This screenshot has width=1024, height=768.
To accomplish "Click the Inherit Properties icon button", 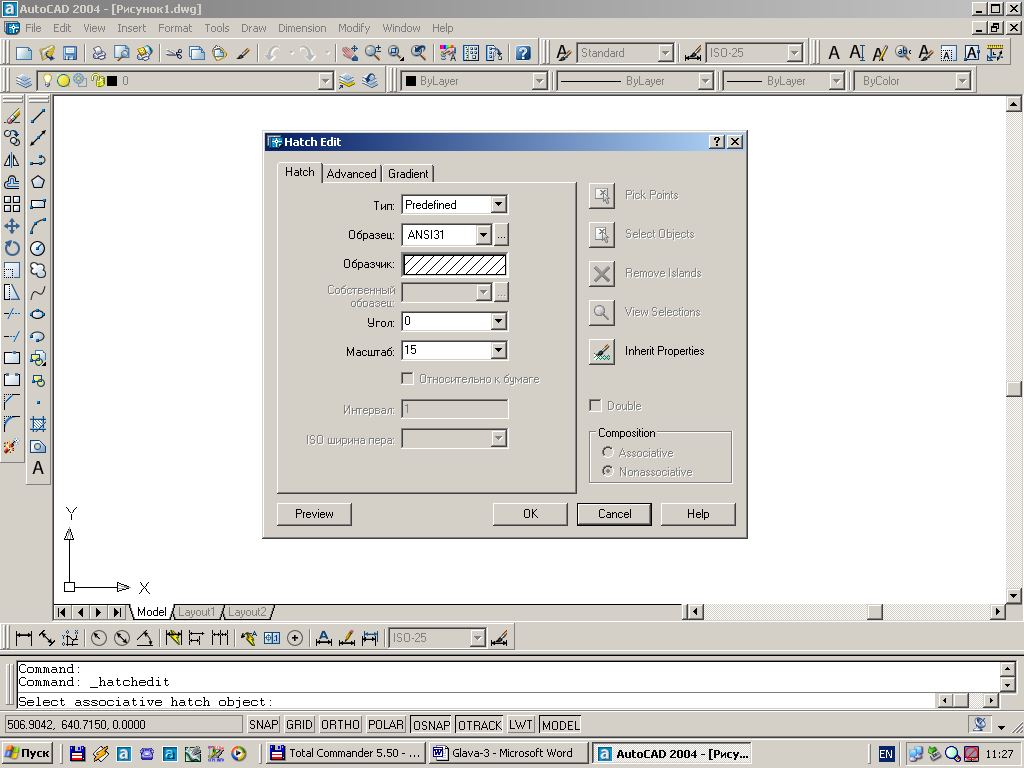I will pos(601,351).
